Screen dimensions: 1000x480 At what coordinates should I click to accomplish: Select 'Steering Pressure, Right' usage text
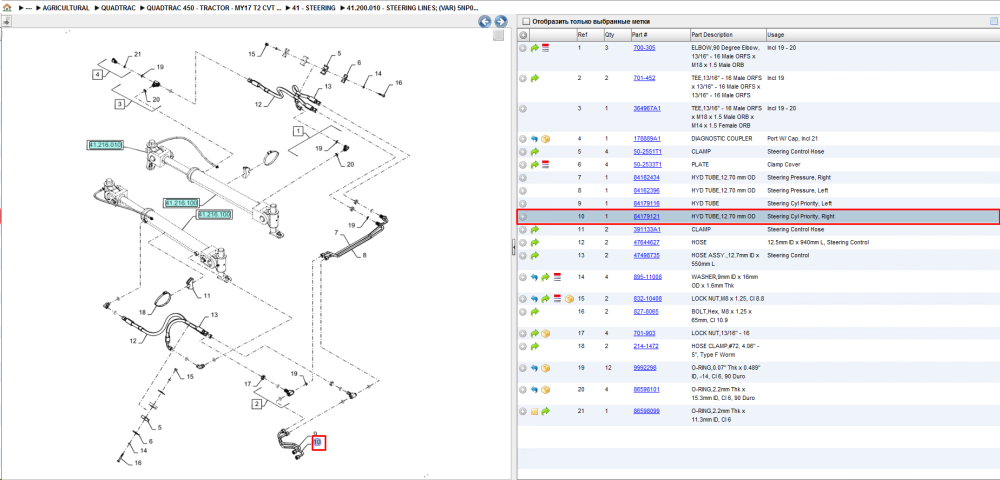(799, 177)
